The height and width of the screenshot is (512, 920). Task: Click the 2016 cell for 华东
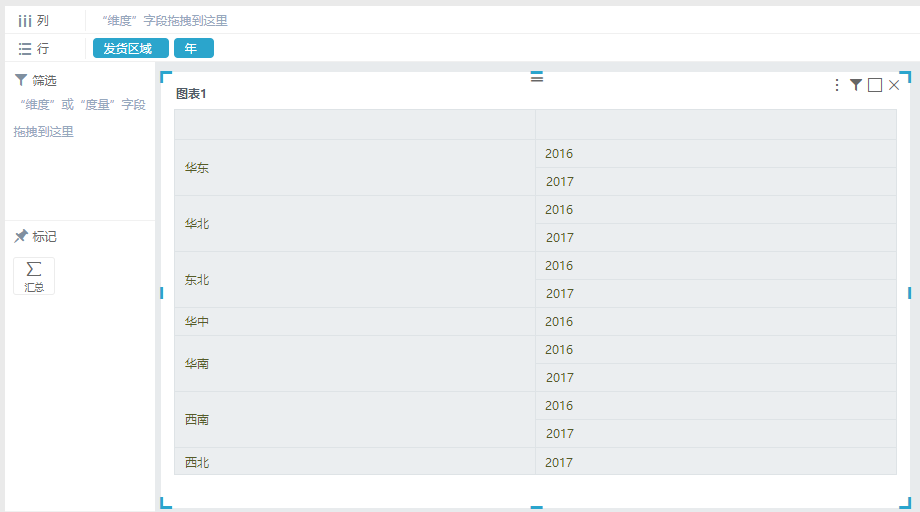coord(716,154)
